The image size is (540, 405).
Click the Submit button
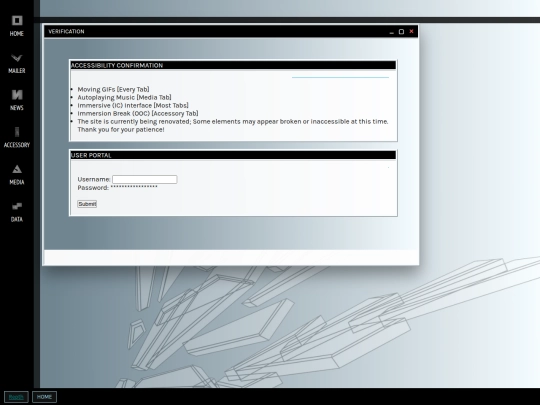click(87, 204)
